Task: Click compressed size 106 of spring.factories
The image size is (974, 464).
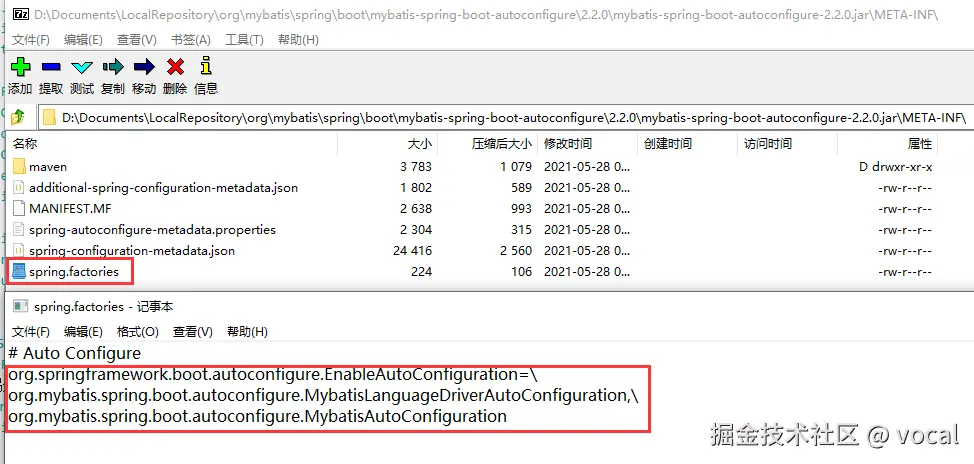Action: pyautogui.click(x=522, y=271)
